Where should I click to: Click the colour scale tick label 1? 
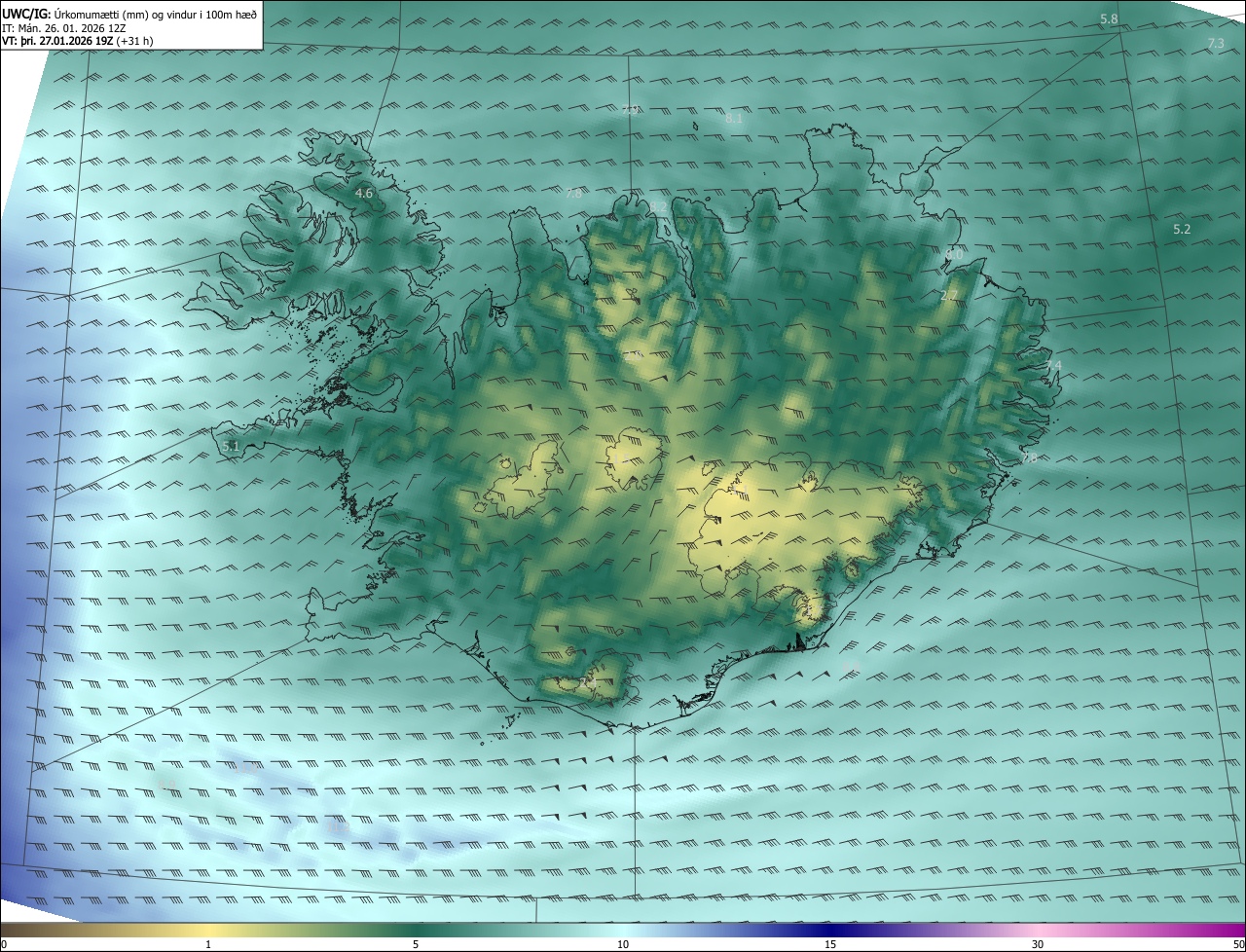click(x=208, y=944)
